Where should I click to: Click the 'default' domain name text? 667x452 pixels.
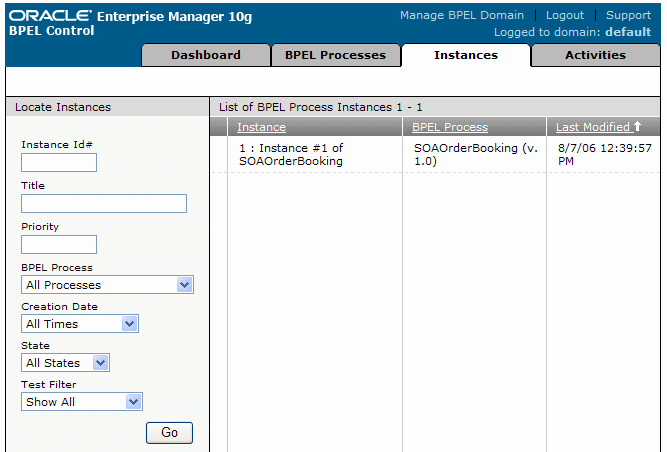(x=628, y=32)
